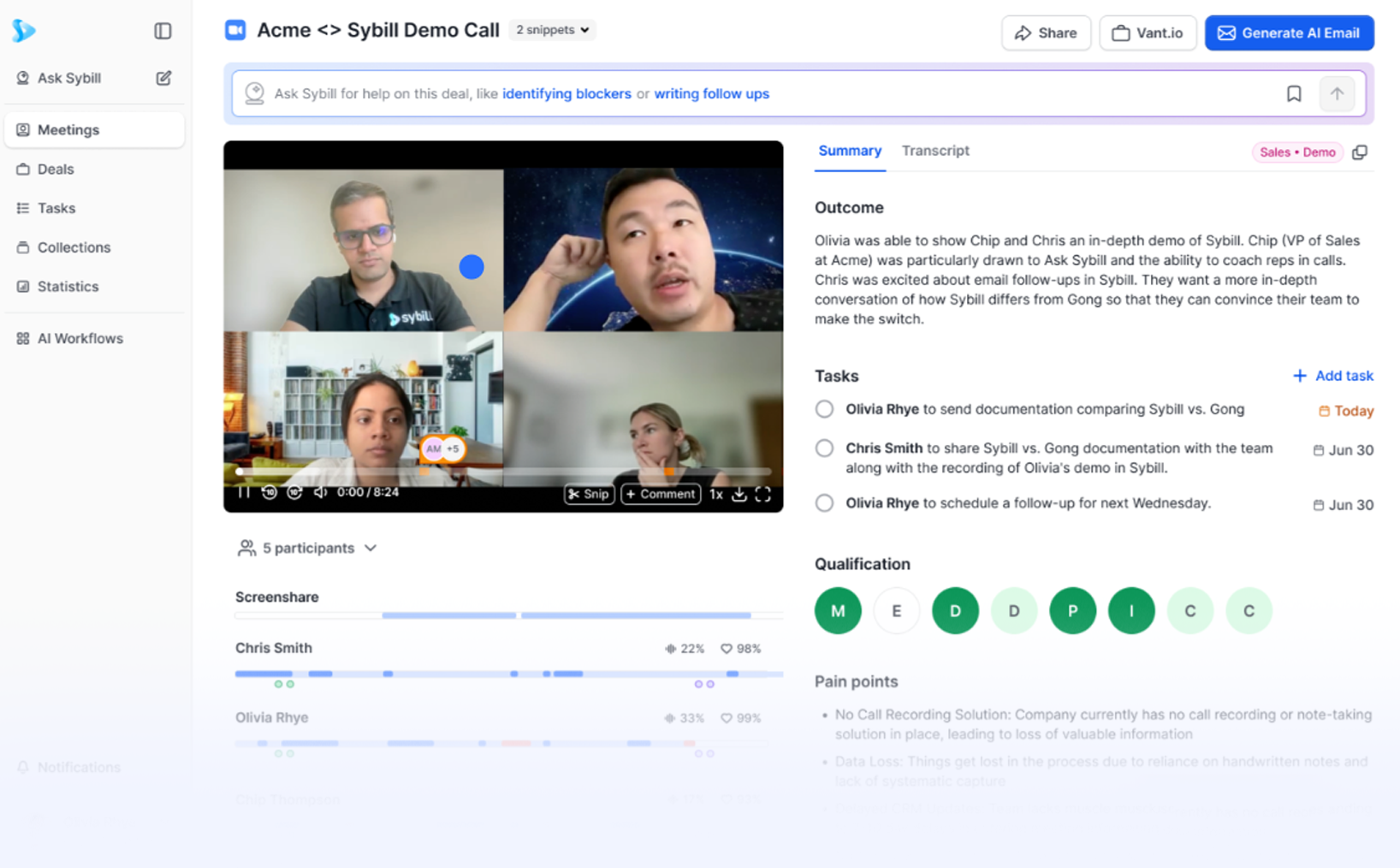Switch to the Summary tab
Viewport: 1400px width, 868px height.
(x=850, y=152)
